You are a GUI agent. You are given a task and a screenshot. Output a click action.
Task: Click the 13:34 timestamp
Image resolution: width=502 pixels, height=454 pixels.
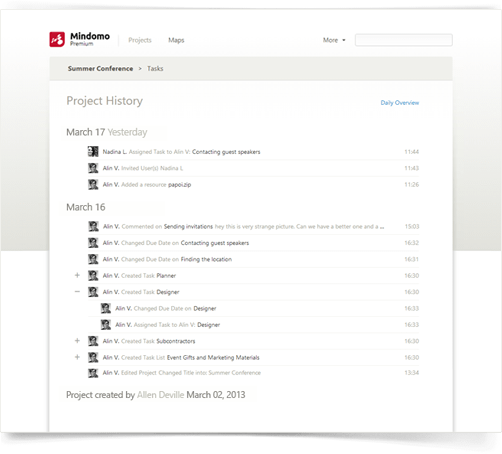[412, 373]
